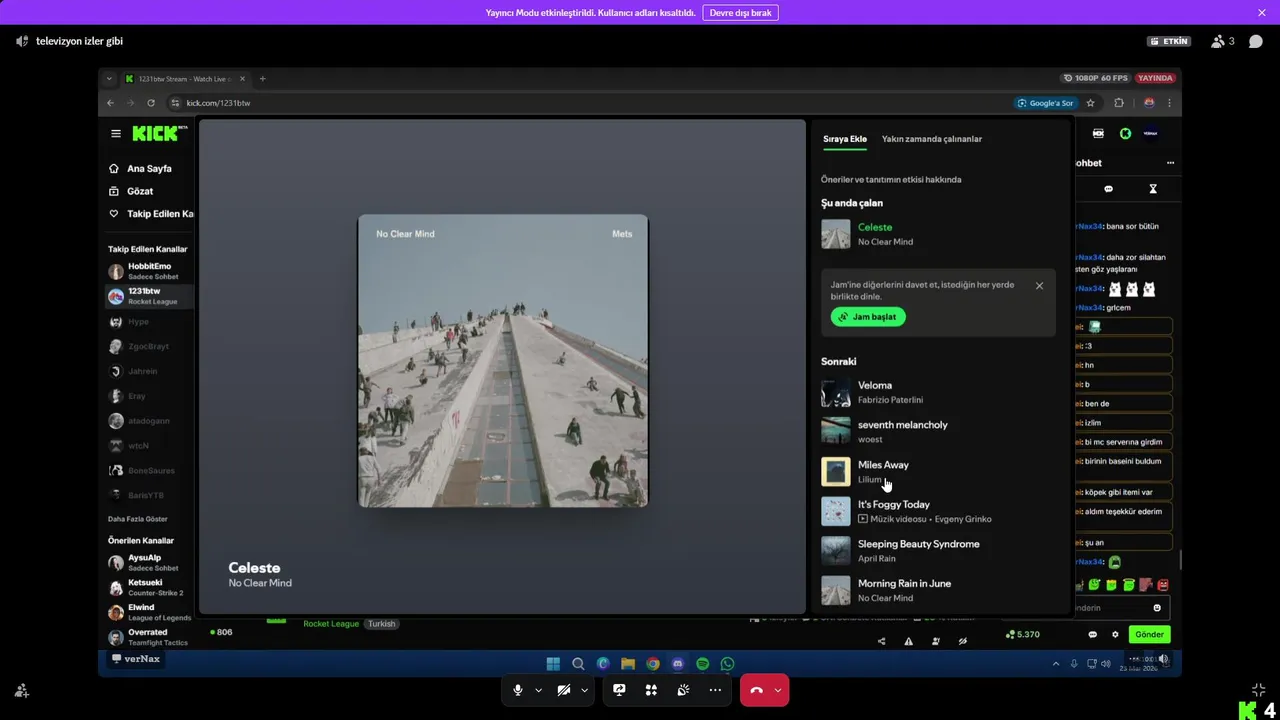Image resolution: width=1280 pixels, height=720 pixels.
Task: Open emoji picker in chat input
Action: (1157, 608)
